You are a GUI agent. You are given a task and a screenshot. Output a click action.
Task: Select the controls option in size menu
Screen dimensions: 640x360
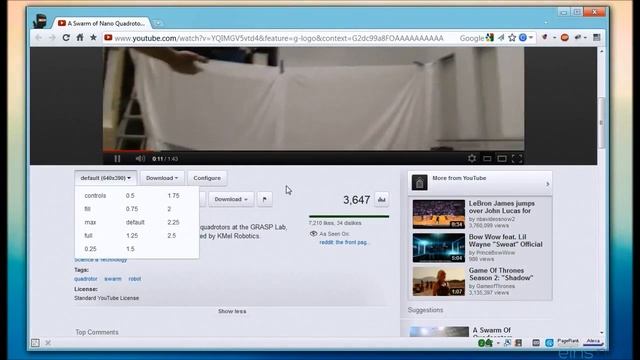95,196
